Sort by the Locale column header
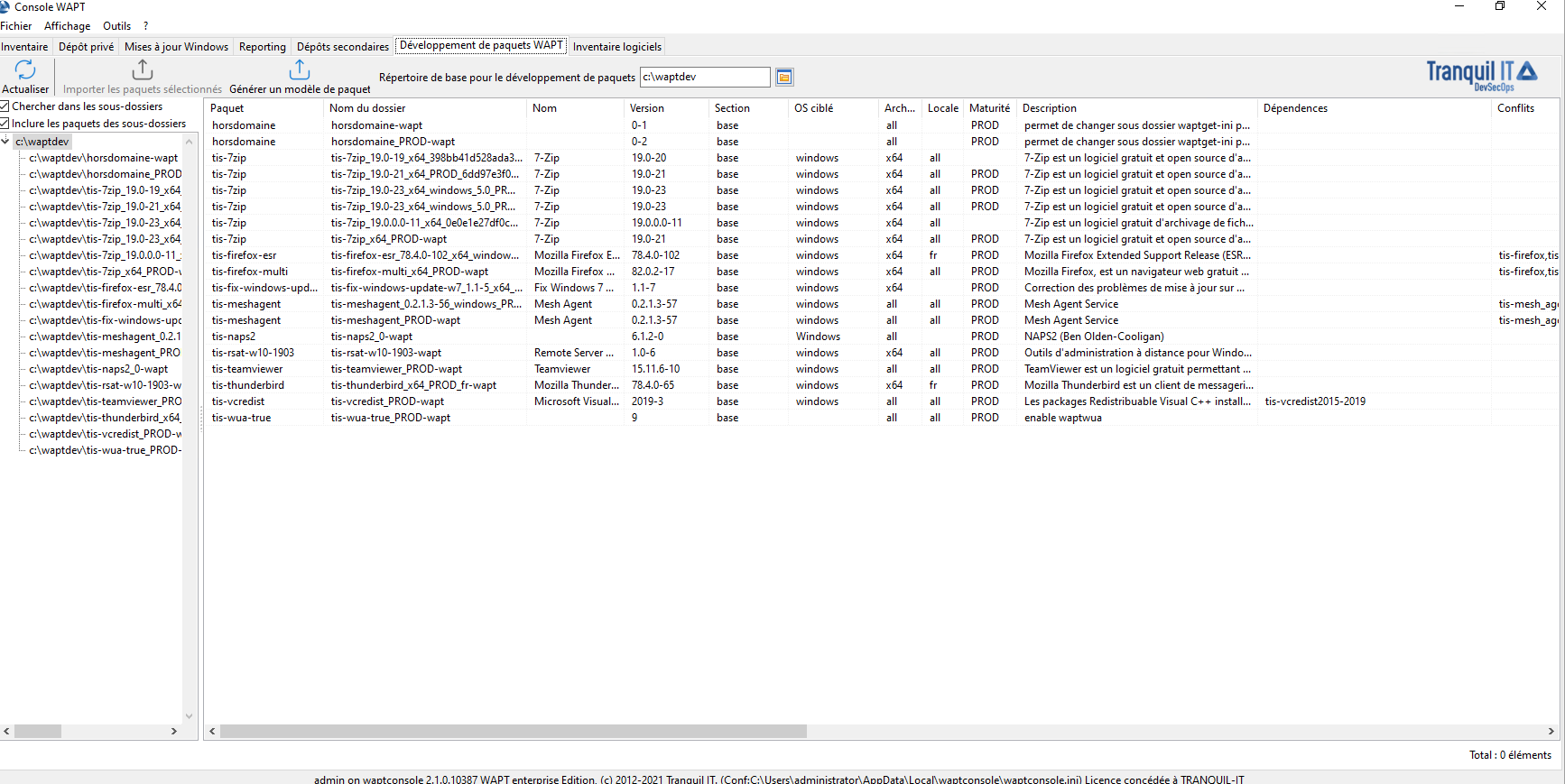The width and height of the screenshot is (1565, 784). 943,108
